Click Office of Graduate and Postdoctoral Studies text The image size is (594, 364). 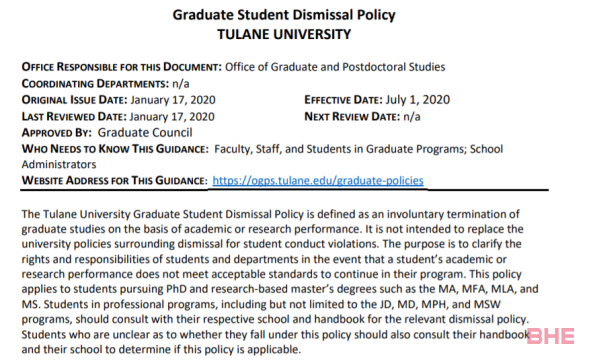[335, 67]
